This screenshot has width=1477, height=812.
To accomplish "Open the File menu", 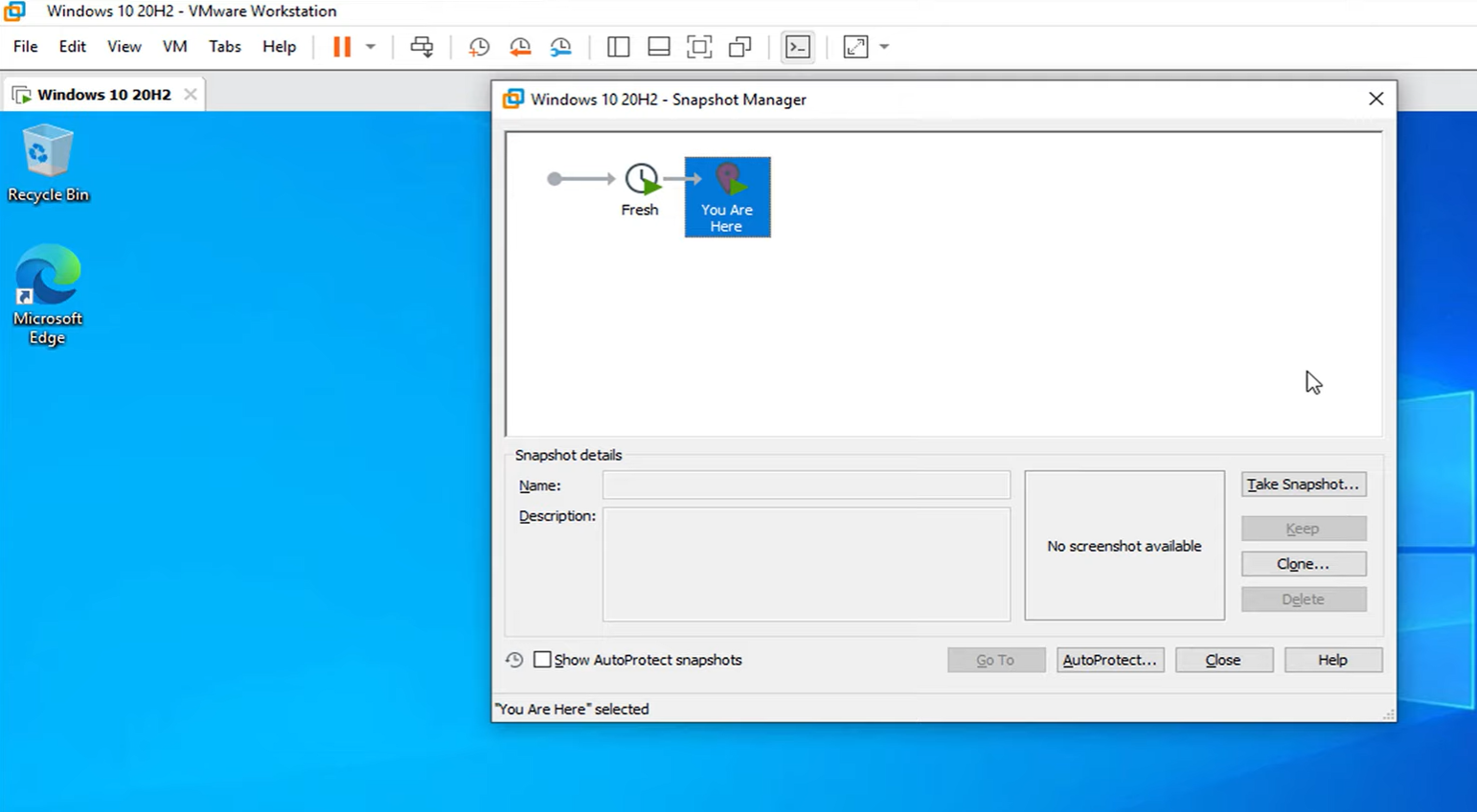I will click(26, 46).
